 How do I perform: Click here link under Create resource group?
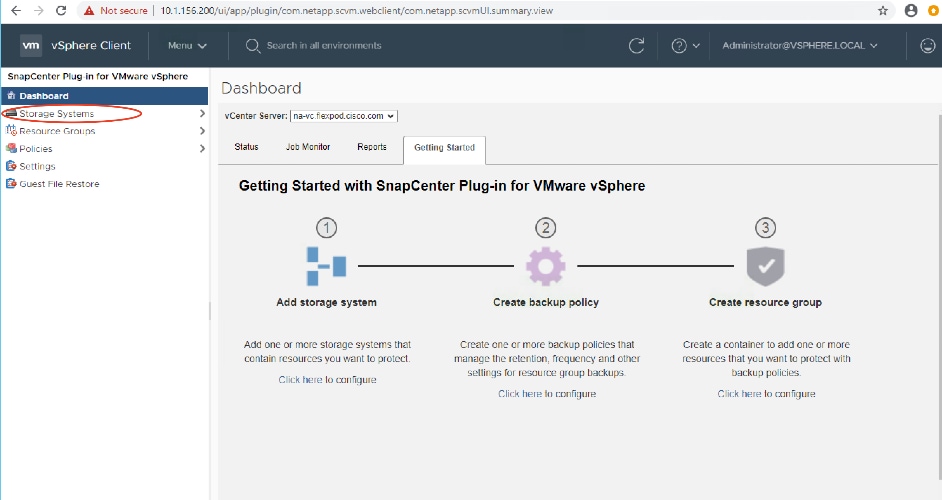[739, 394]
